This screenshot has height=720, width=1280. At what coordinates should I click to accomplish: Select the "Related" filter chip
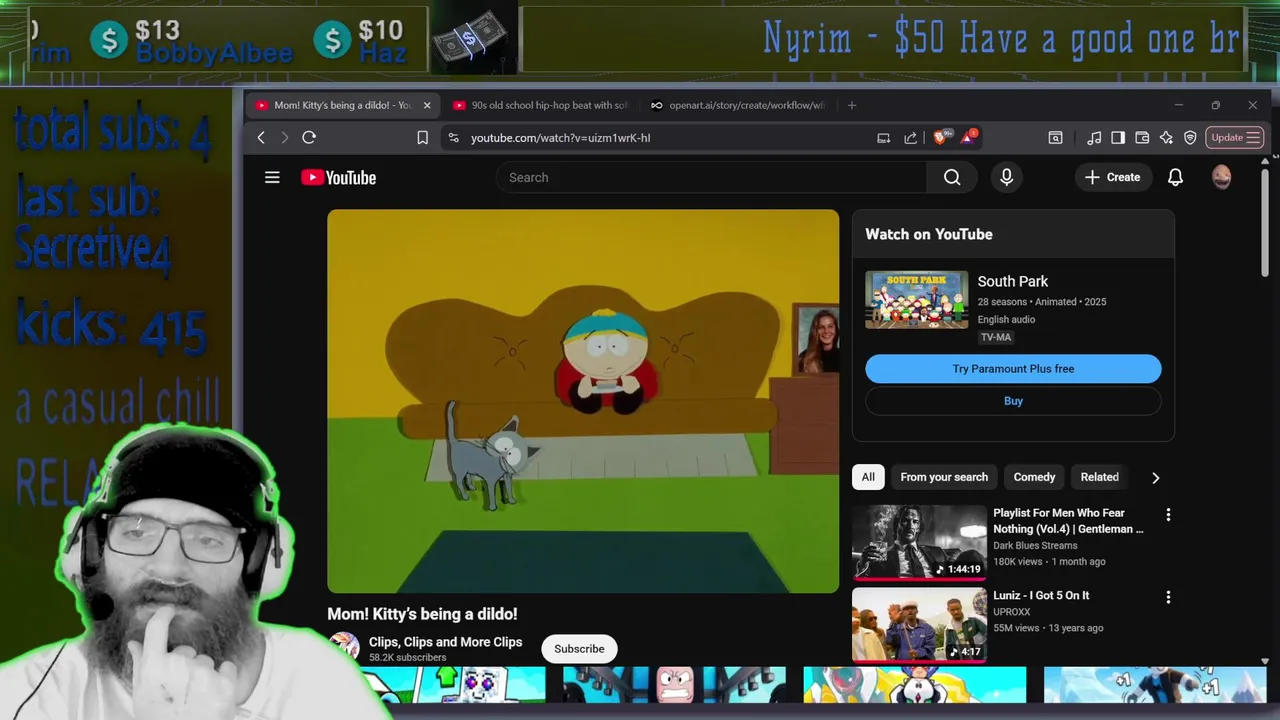pos(1099,477)
